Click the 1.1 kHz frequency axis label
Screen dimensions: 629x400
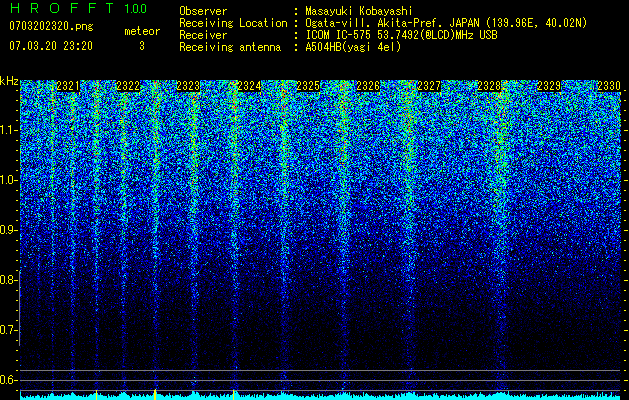8,130
